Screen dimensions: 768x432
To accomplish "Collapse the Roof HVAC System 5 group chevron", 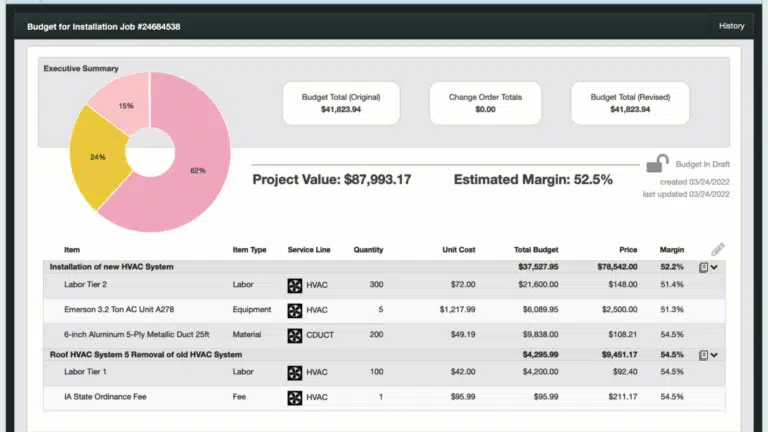I will [x=715, y=354].
